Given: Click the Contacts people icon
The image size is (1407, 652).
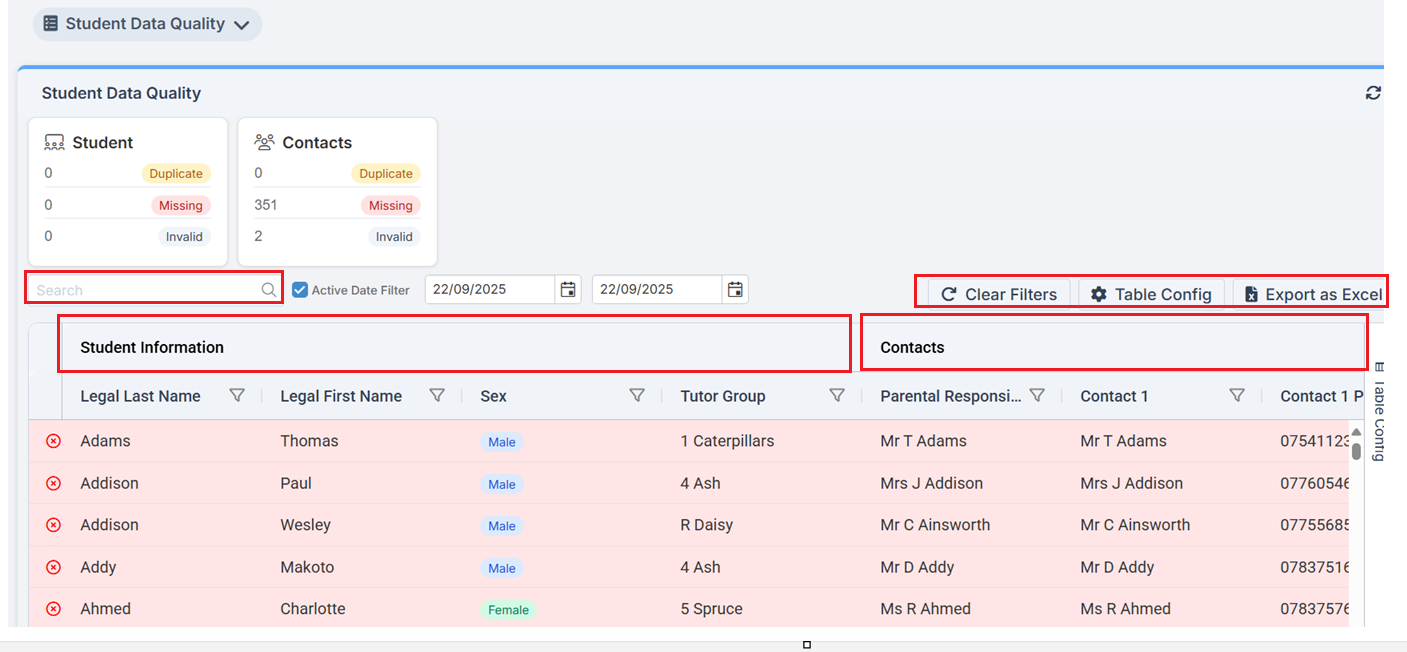Looking at the screenshot, I should pos(265,142).
